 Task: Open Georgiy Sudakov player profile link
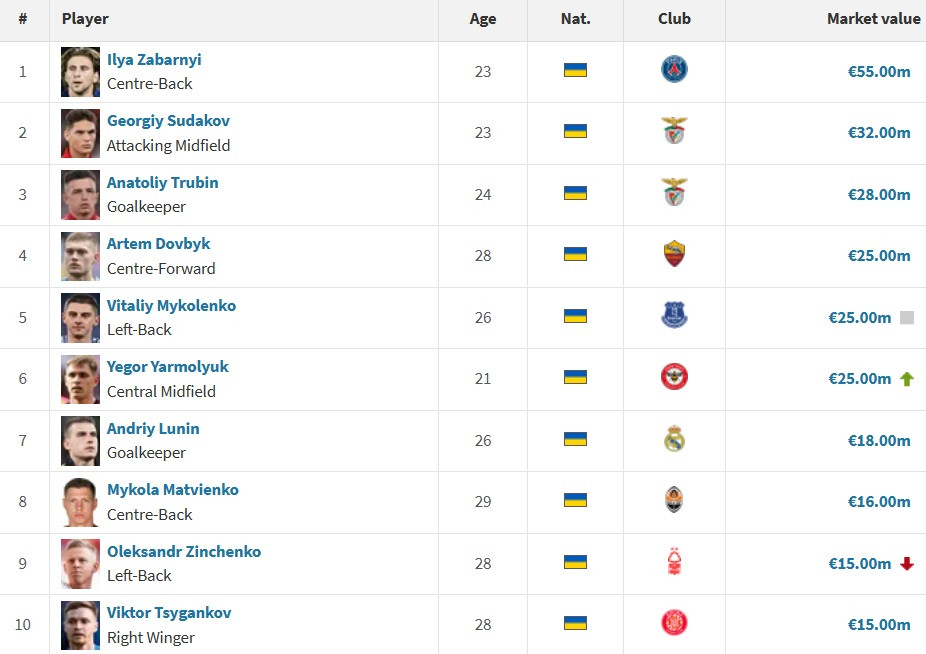click(168, 121)
